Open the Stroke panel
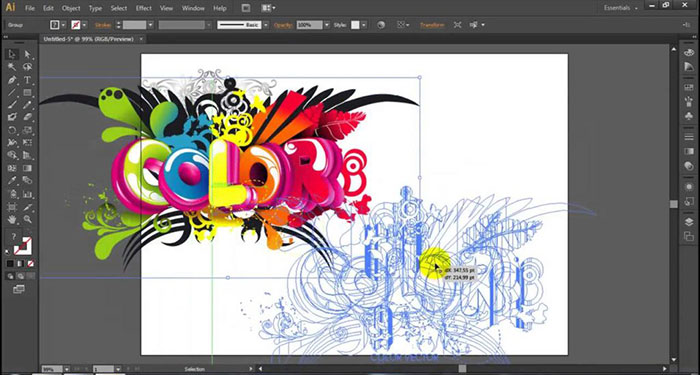Screen dimensions: 700x375 pos(689,136)
